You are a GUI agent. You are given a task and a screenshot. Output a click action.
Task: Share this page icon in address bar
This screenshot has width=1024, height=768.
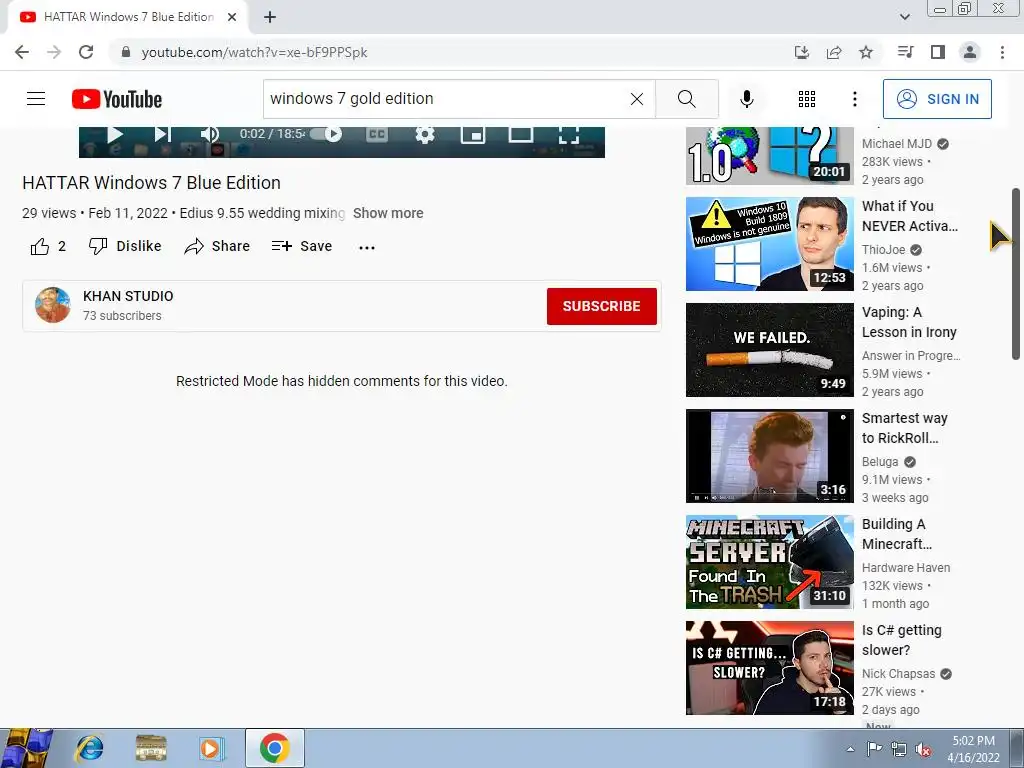click(834, 52)
